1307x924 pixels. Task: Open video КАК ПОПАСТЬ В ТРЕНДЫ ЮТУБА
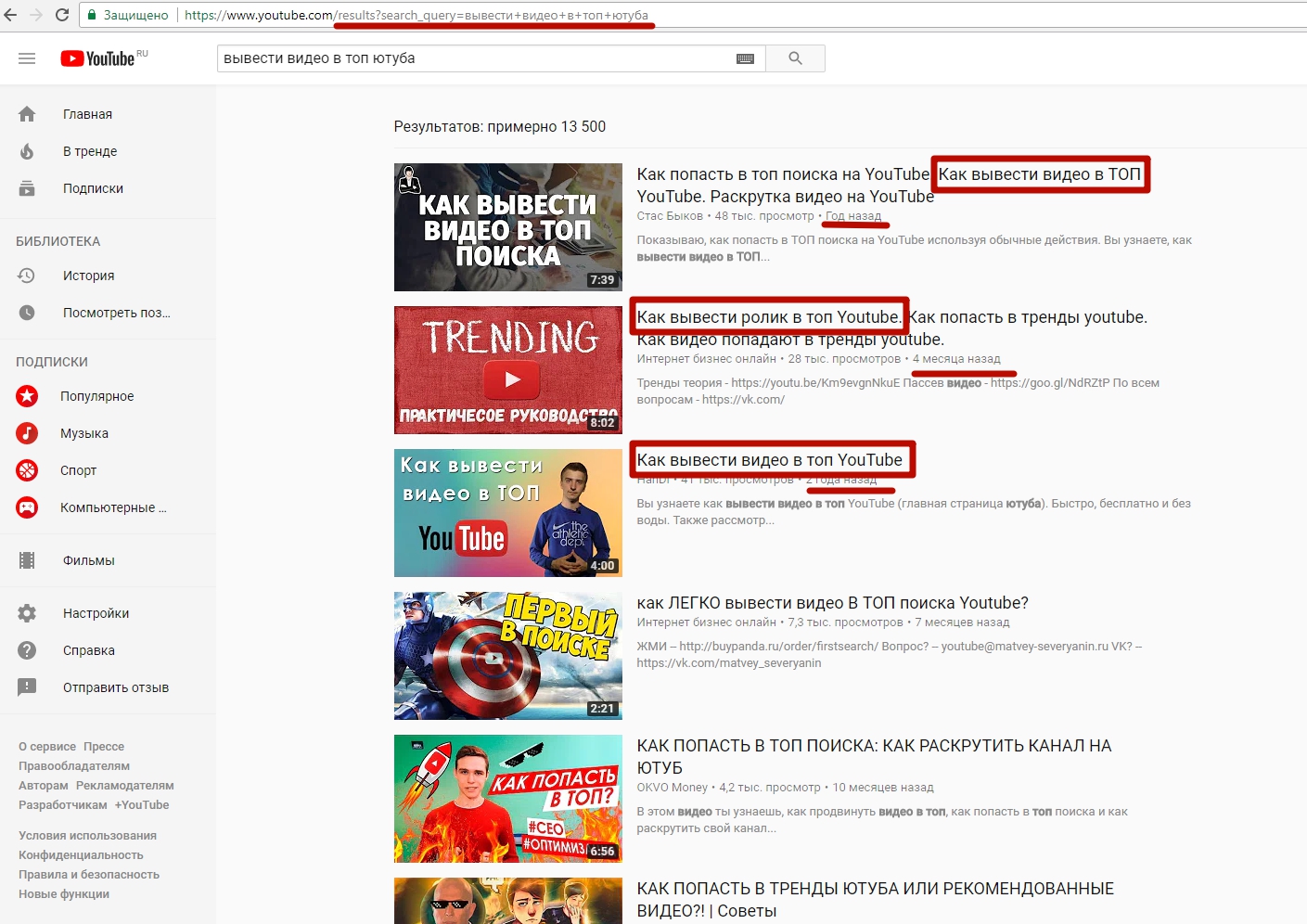[x=876, y=900]
